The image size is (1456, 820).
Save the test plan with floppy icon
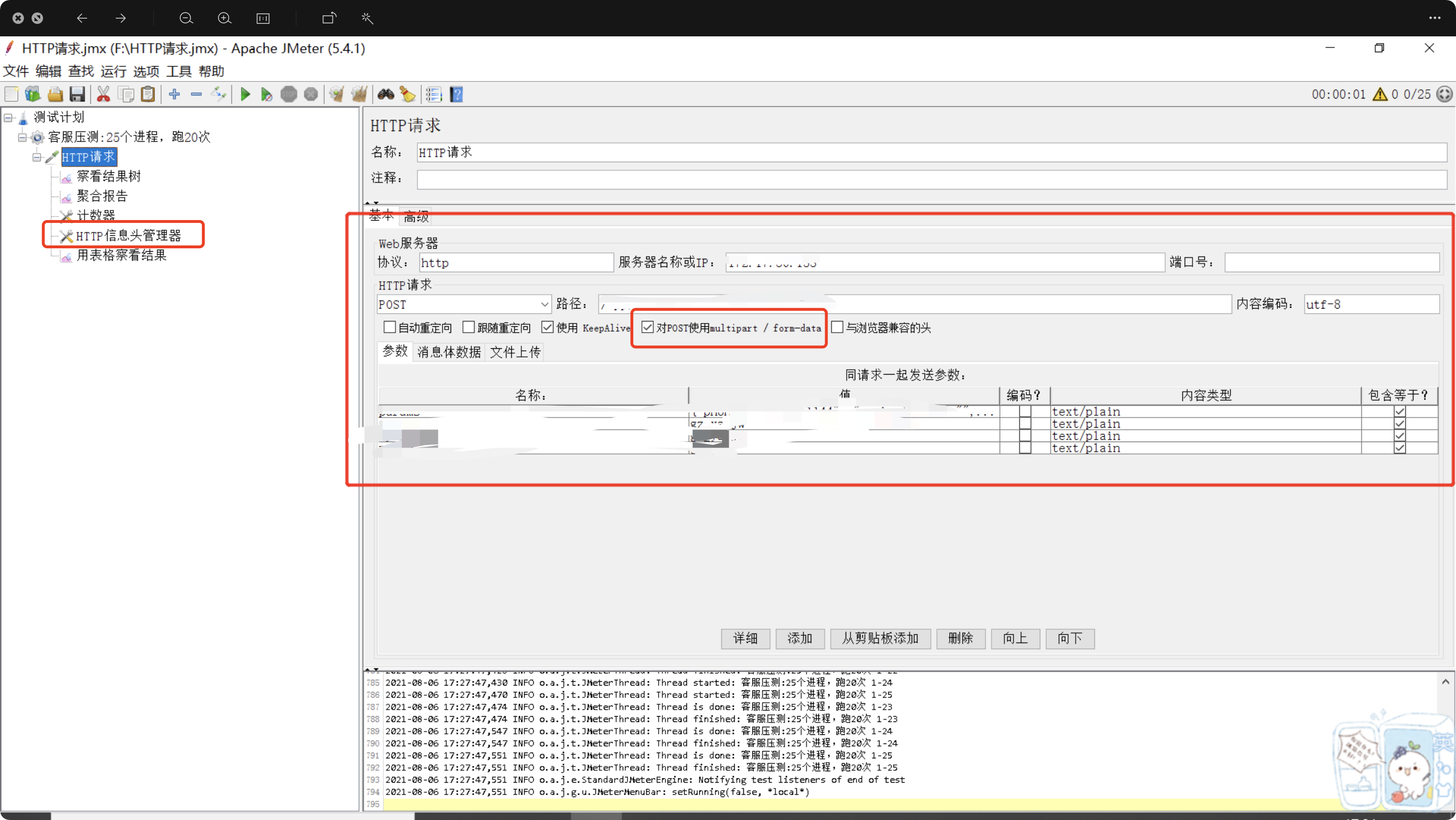point(77,94)
